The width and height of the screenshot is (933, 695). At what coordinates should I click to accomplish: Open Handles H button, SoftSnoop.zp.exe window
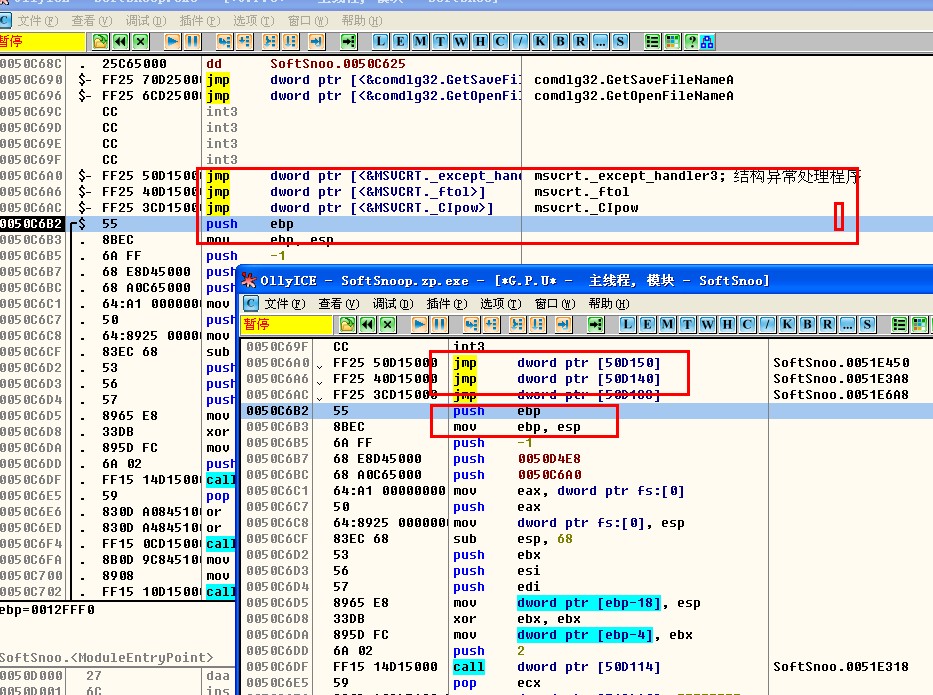click(728, 324)
